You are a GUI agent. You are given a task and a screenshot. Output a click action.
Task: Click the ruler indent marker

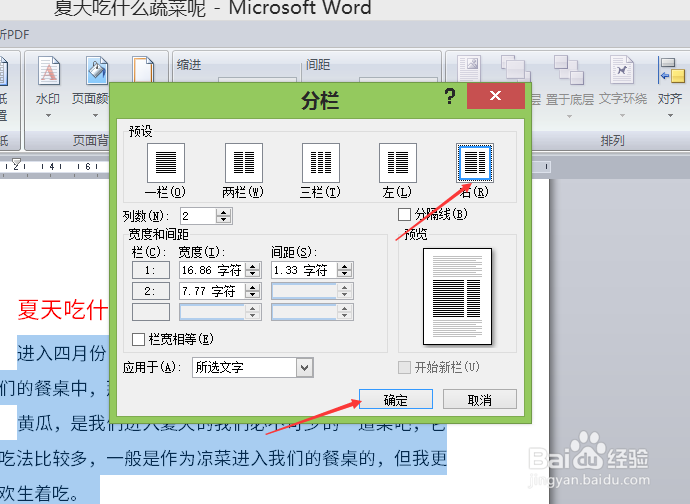tap(16, 163)
